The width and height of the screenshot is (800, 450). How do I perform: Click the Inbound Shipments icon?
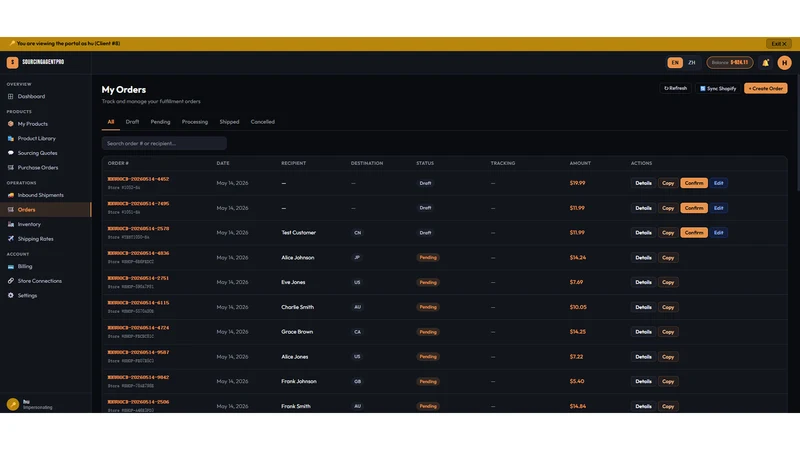tap(10, 195)
